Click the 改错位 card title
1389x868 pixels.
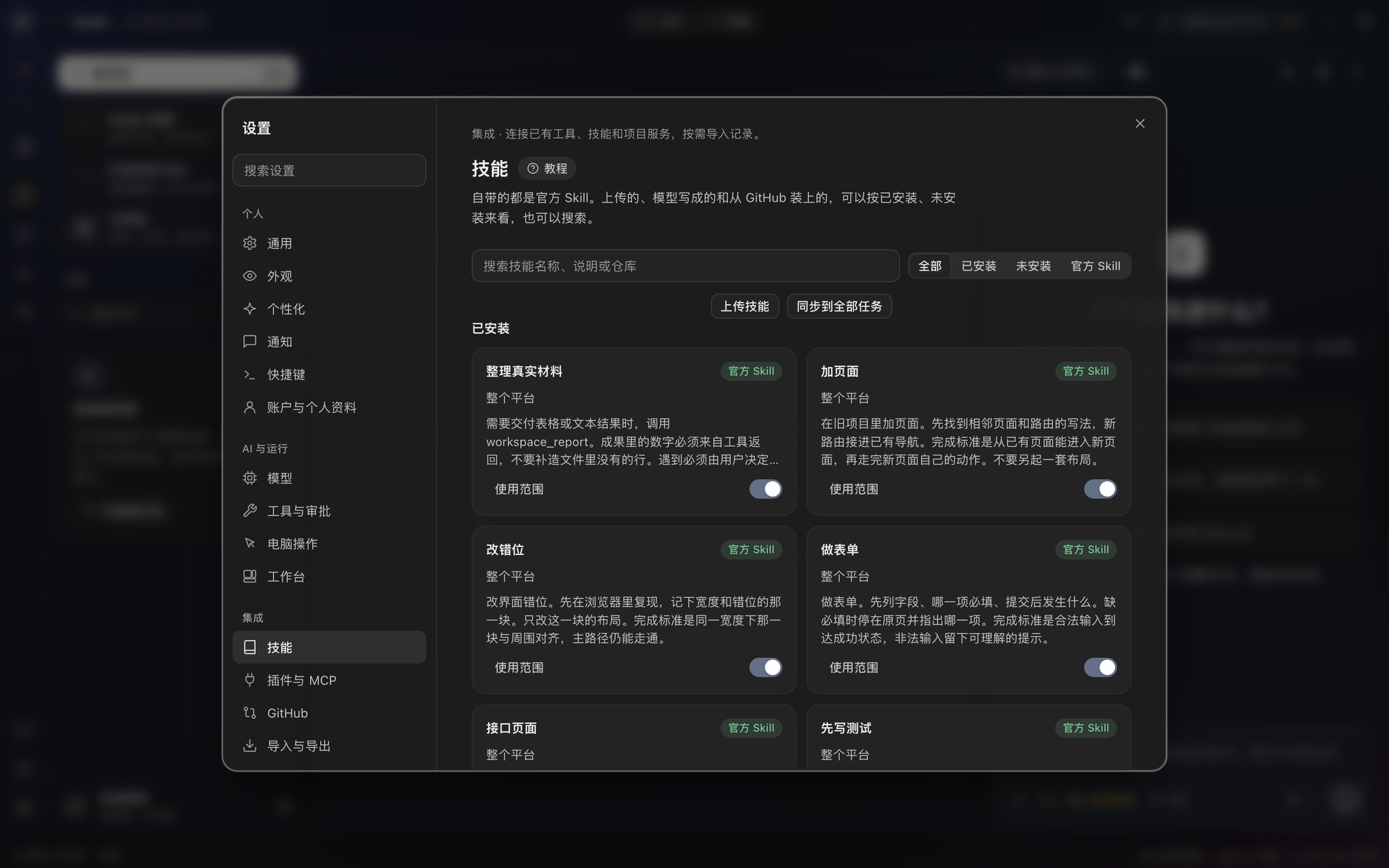tap(505, 550)
